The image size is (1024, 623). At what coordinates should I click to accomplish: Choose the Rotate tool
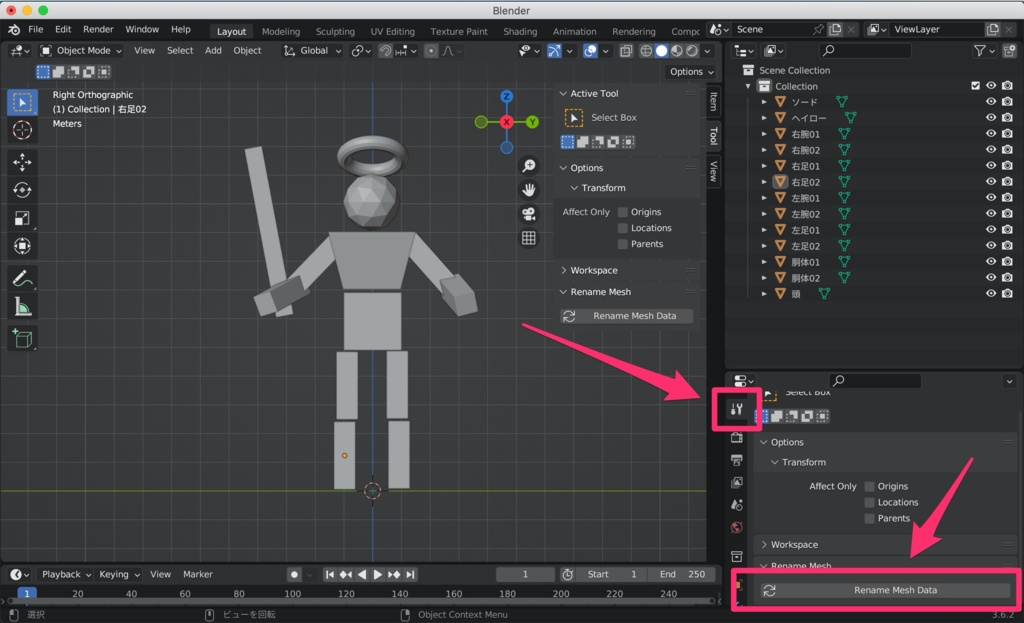(22, 190)
